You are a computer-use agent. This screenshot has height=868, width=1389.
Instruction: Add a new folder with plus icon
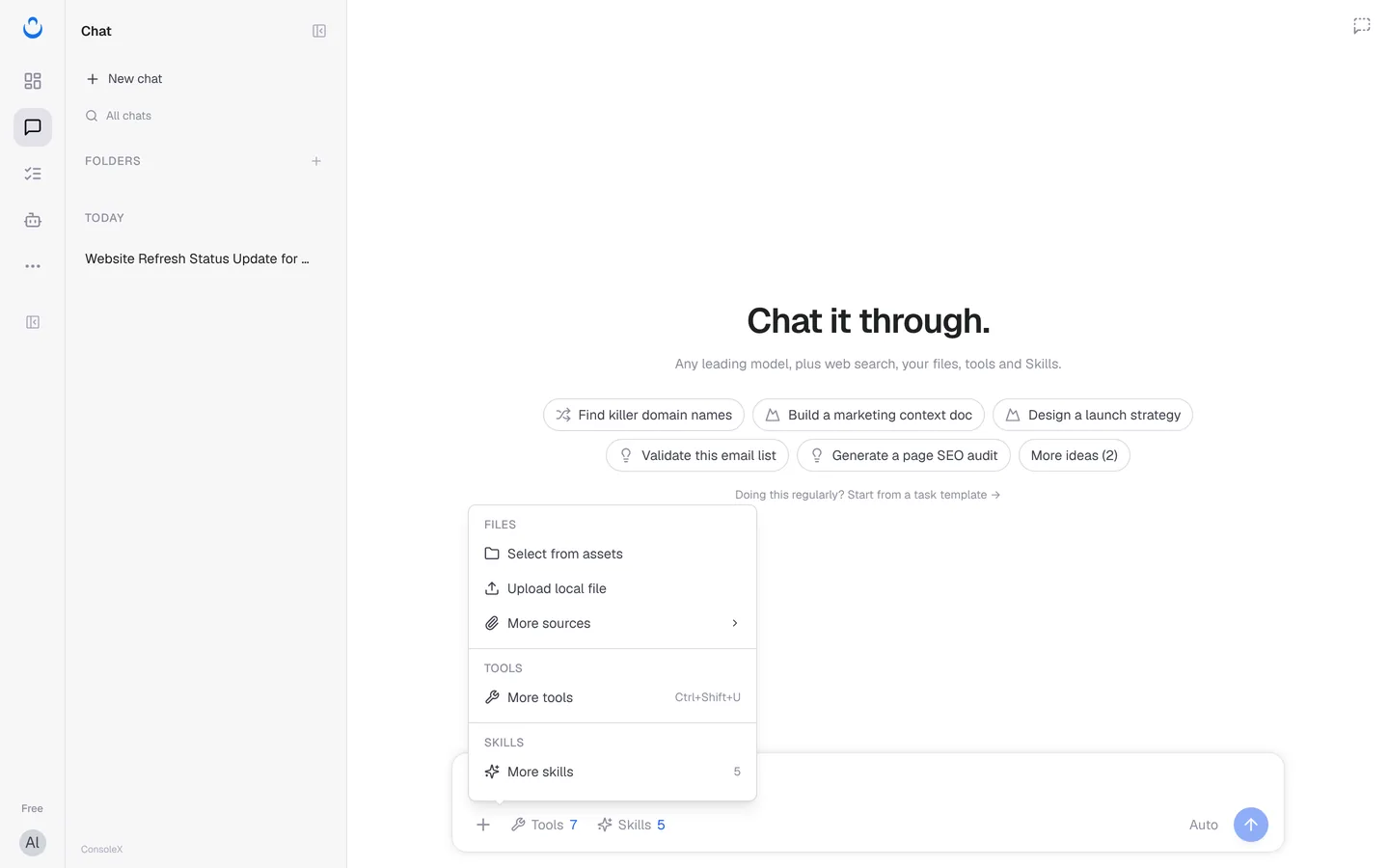pyautogui.click(x=316, y=161)
